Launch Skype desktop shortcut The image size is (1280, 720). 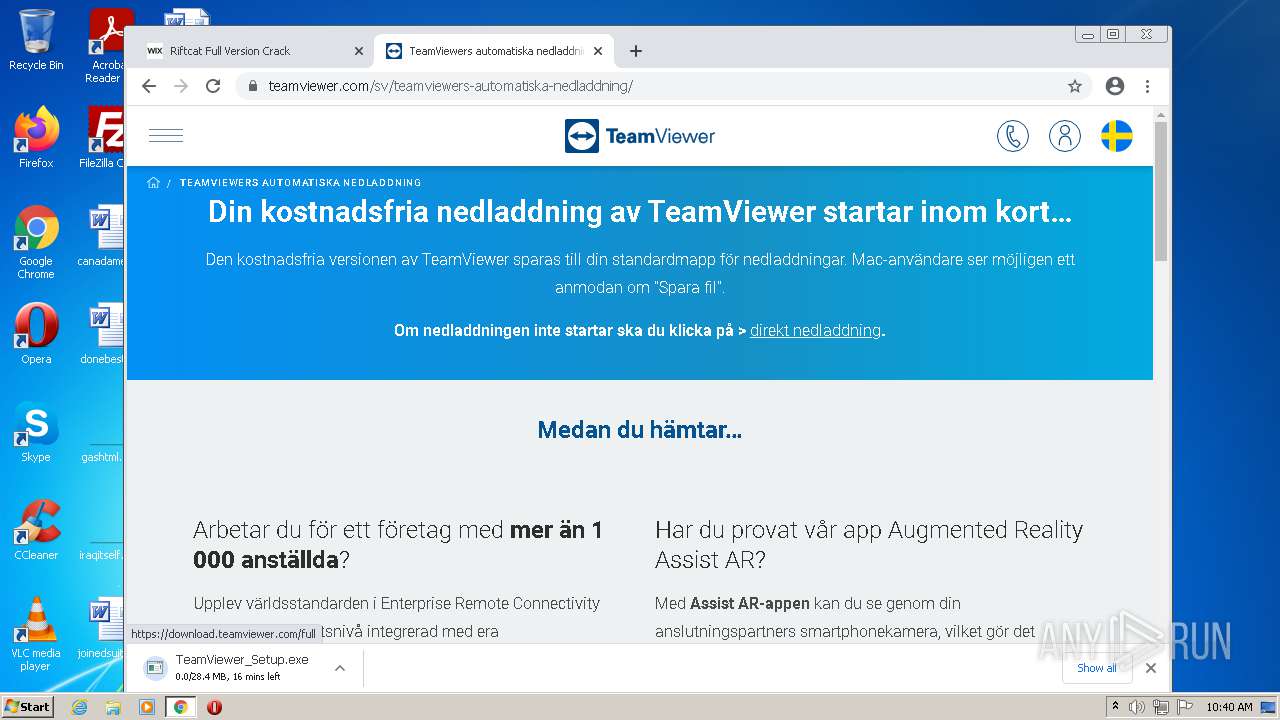36,432
